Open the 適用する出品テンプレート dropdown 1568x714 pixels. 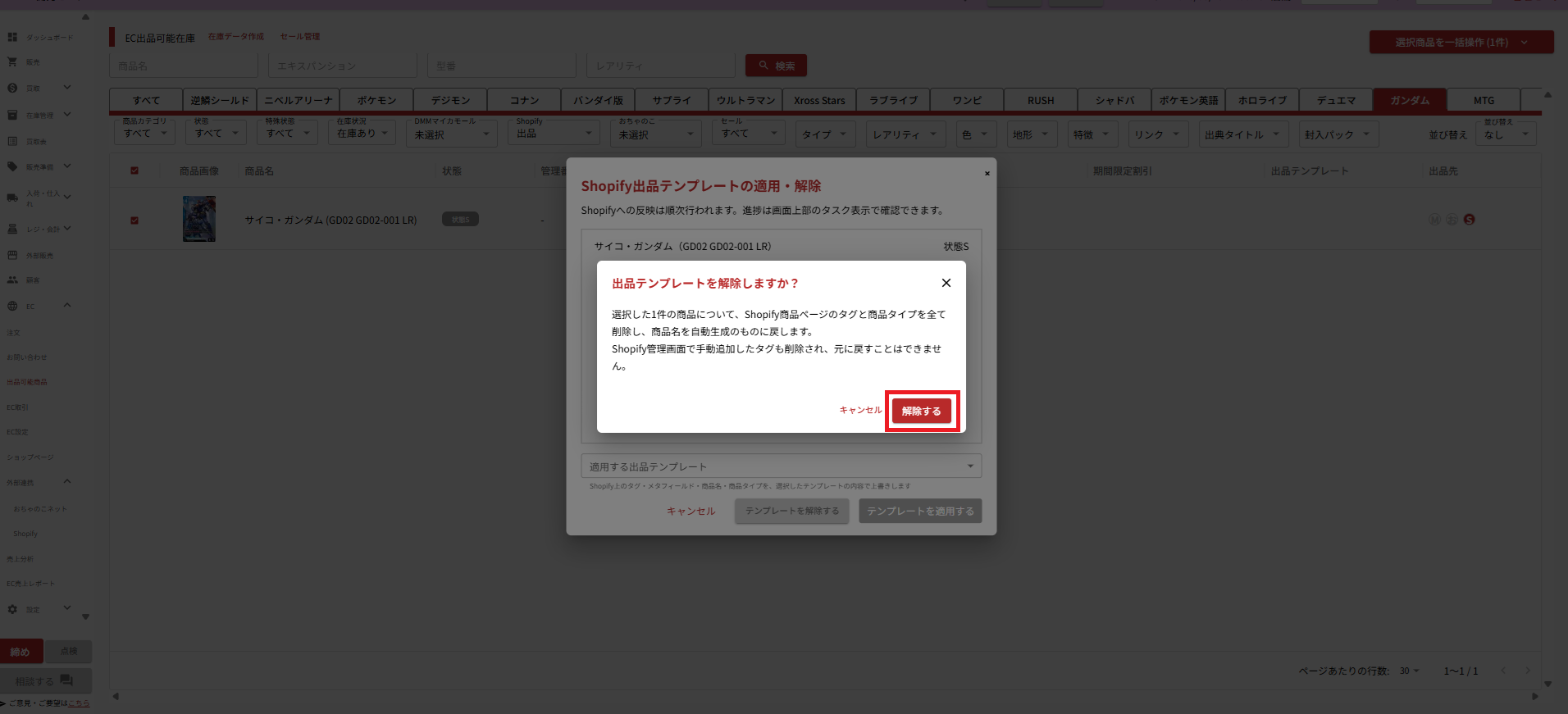click(x=781, y=466)
